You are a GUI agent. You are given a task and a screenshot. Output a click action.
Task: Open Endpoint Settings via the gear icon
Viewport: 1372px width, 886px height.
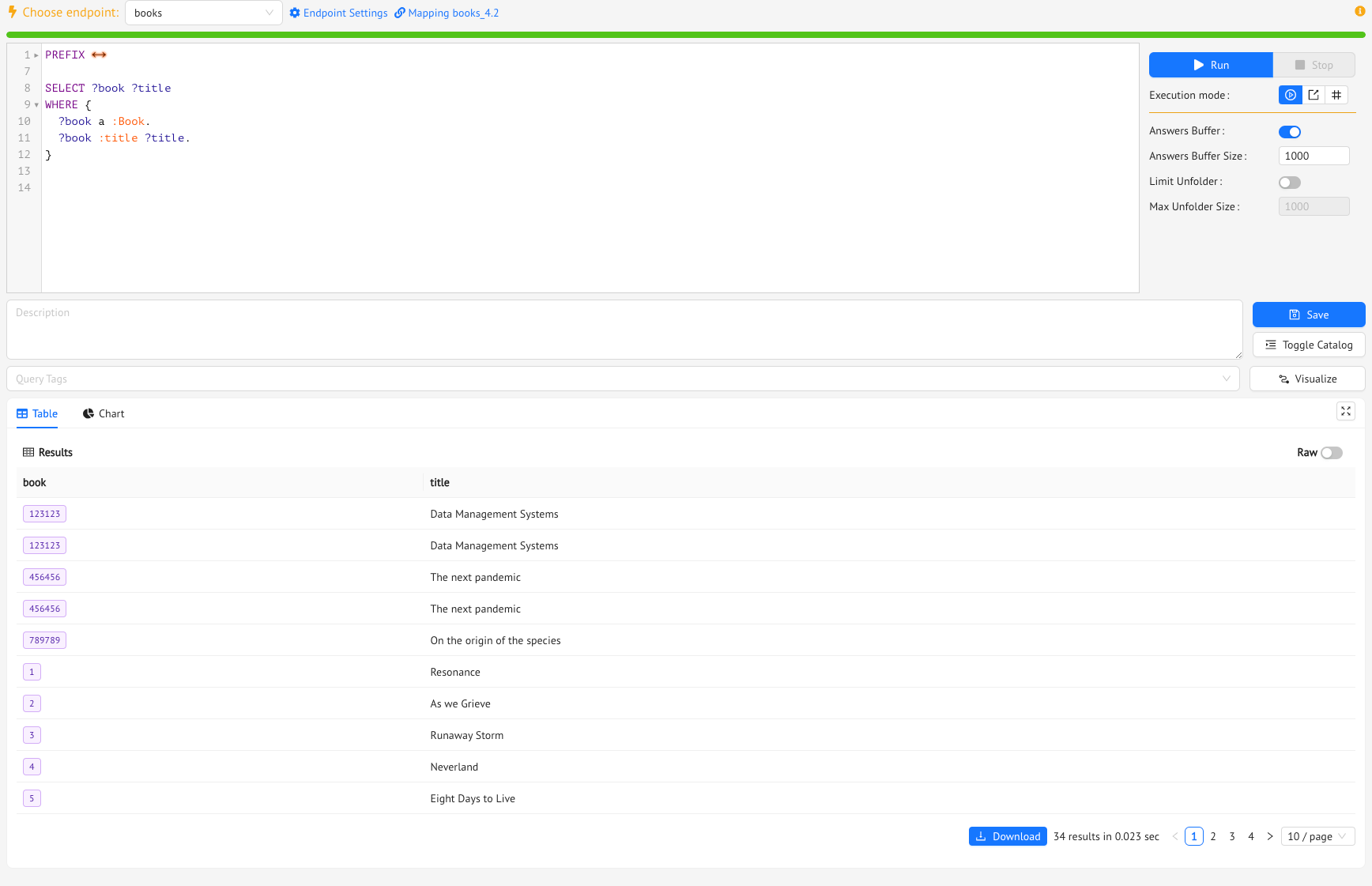[x=294, y=13]
